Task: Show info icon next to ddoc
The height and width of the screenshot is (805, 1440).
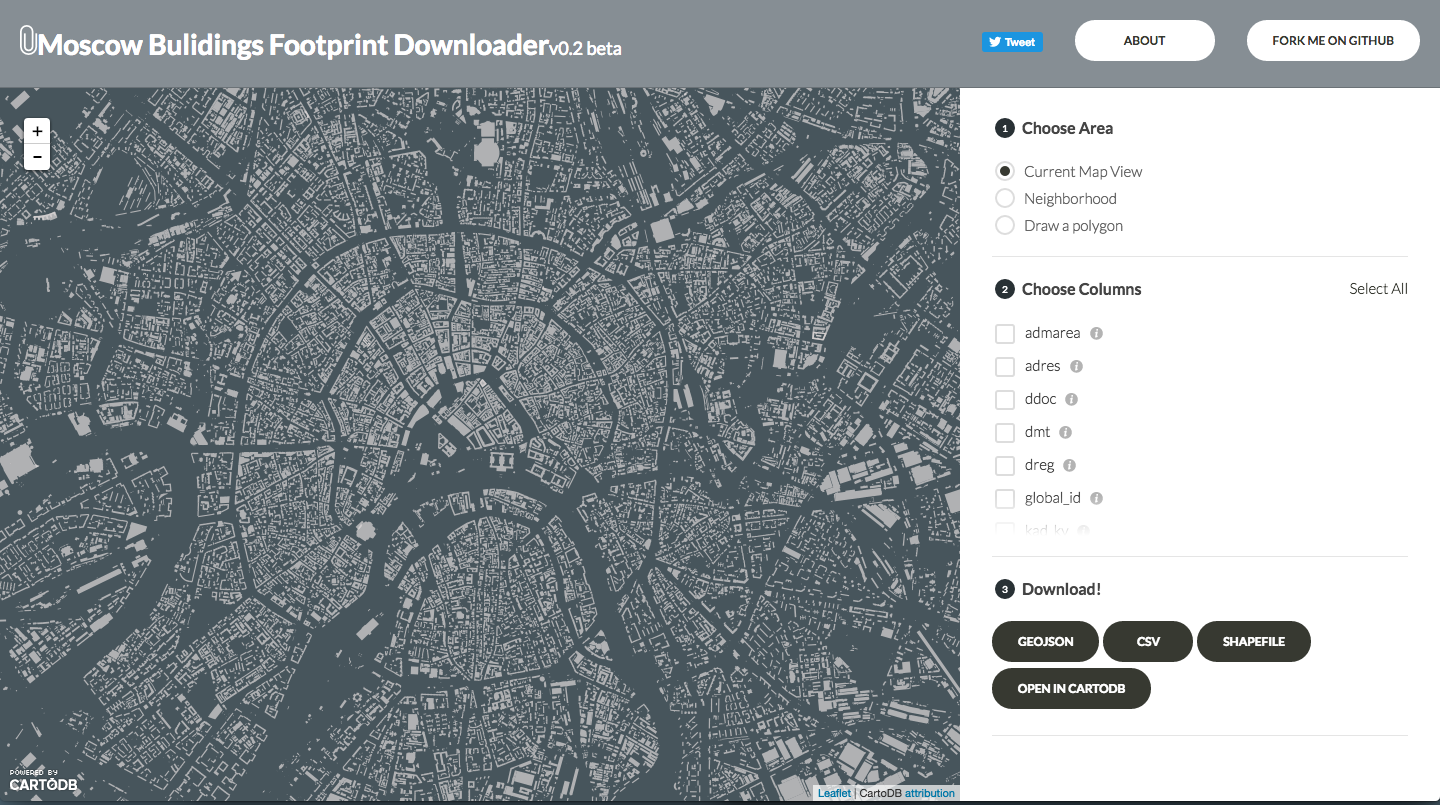Action: (1071, 399)
